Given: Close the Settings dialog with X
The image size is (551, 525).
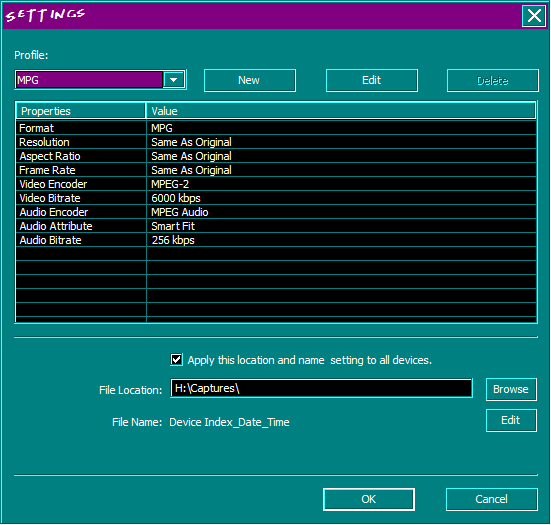Looking at the screenshot, I should pyautogui.click(x=534, y=15).
